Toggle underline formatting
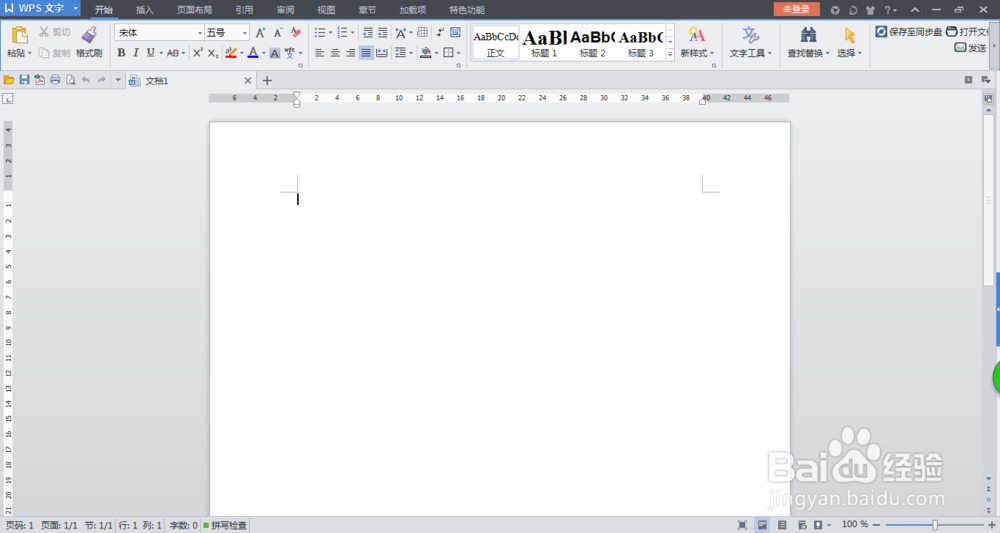1000x533 pixels. [151, 53]
